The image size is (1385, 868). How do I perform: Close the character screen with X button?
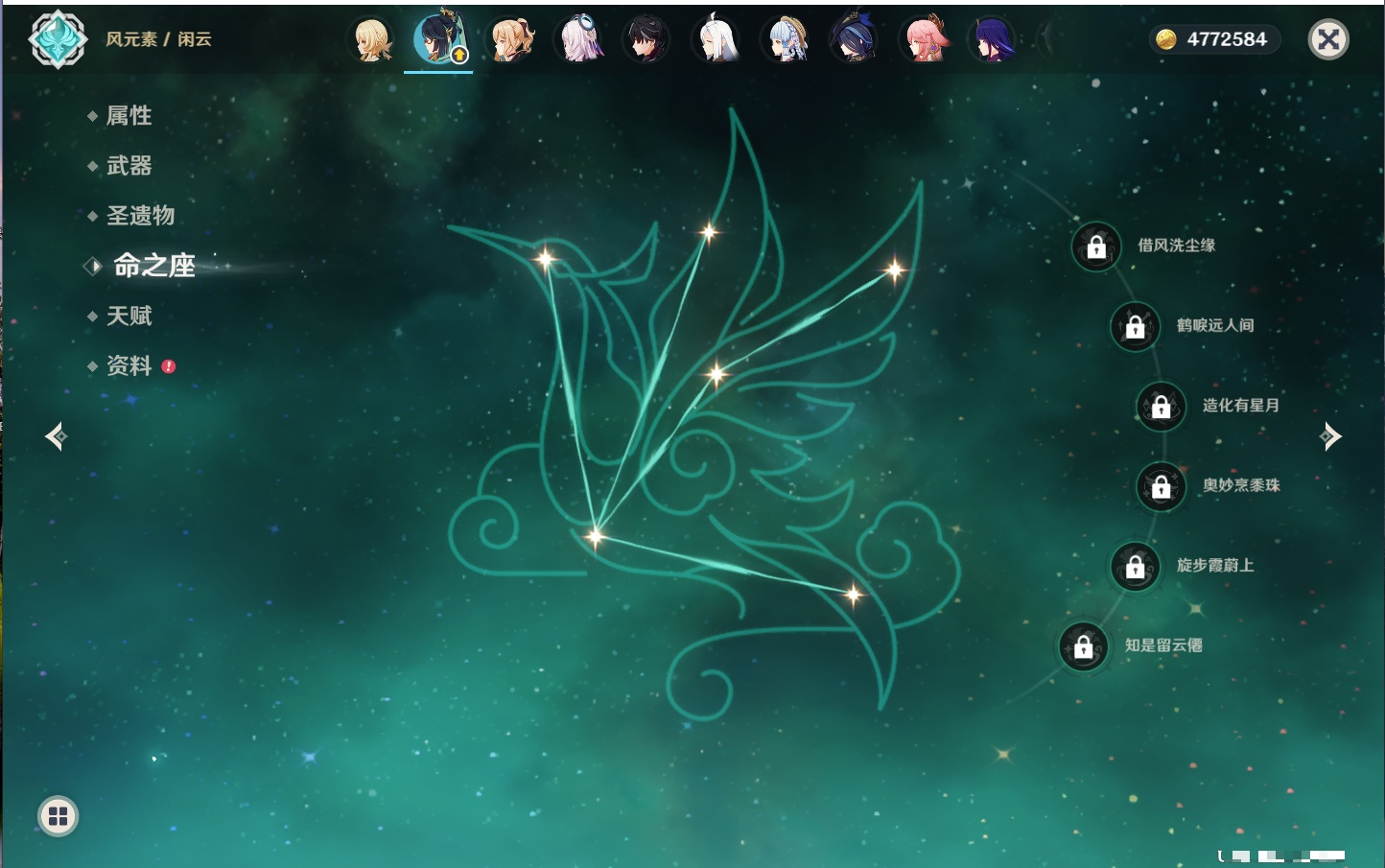(x=1328, y=39)
